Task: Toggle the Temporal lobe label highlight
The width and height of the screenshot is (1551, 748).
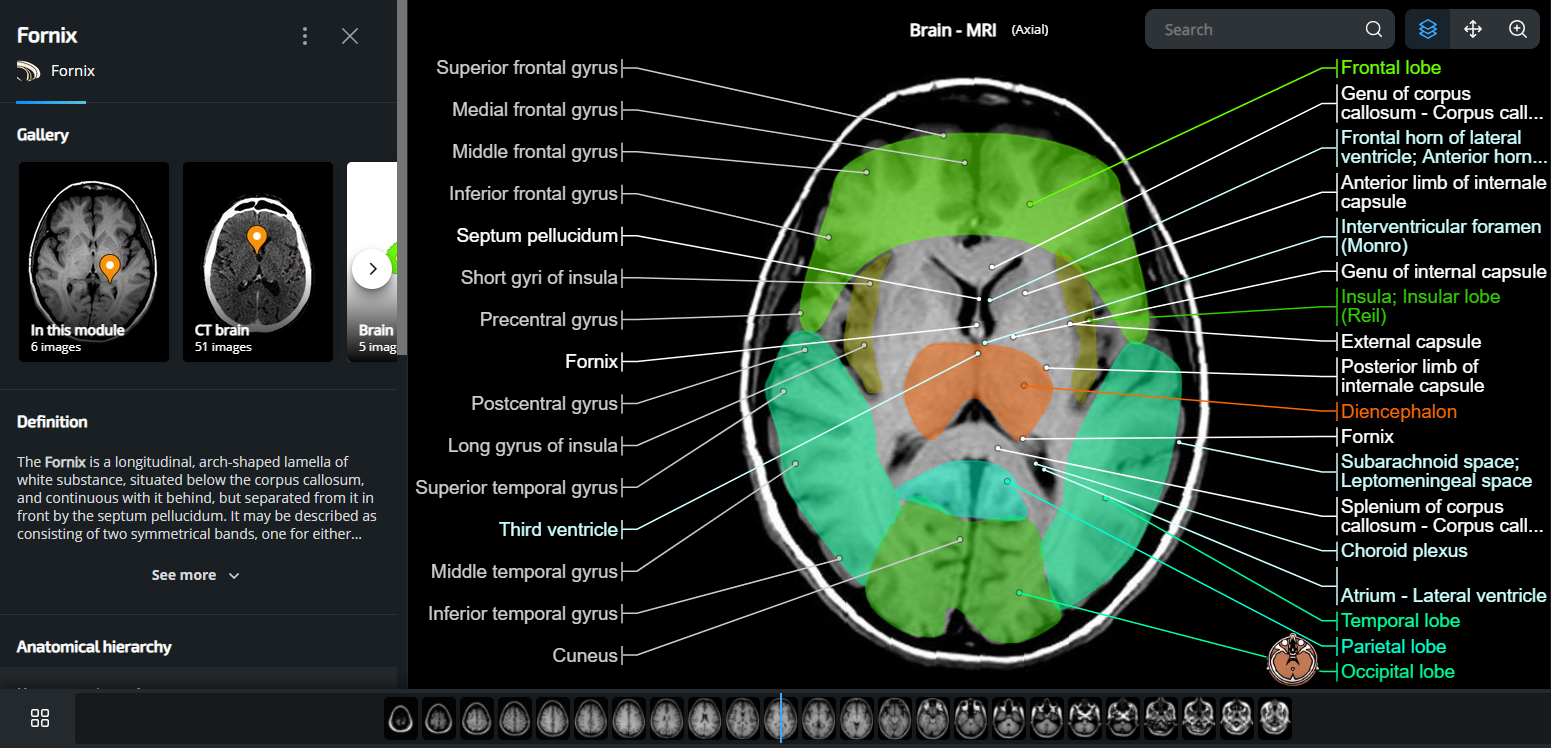Action: 1400,620
